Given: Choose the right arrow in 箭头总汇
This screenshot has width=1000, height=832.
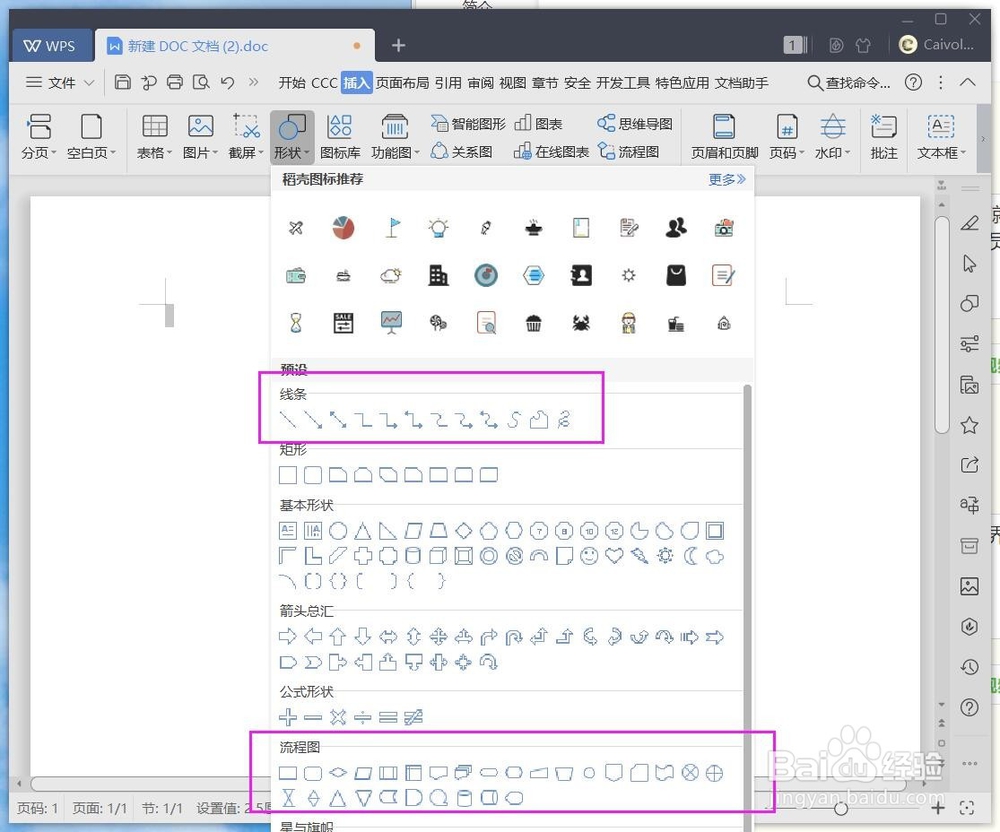Looking at the screenshot, I should coord(288,636).
